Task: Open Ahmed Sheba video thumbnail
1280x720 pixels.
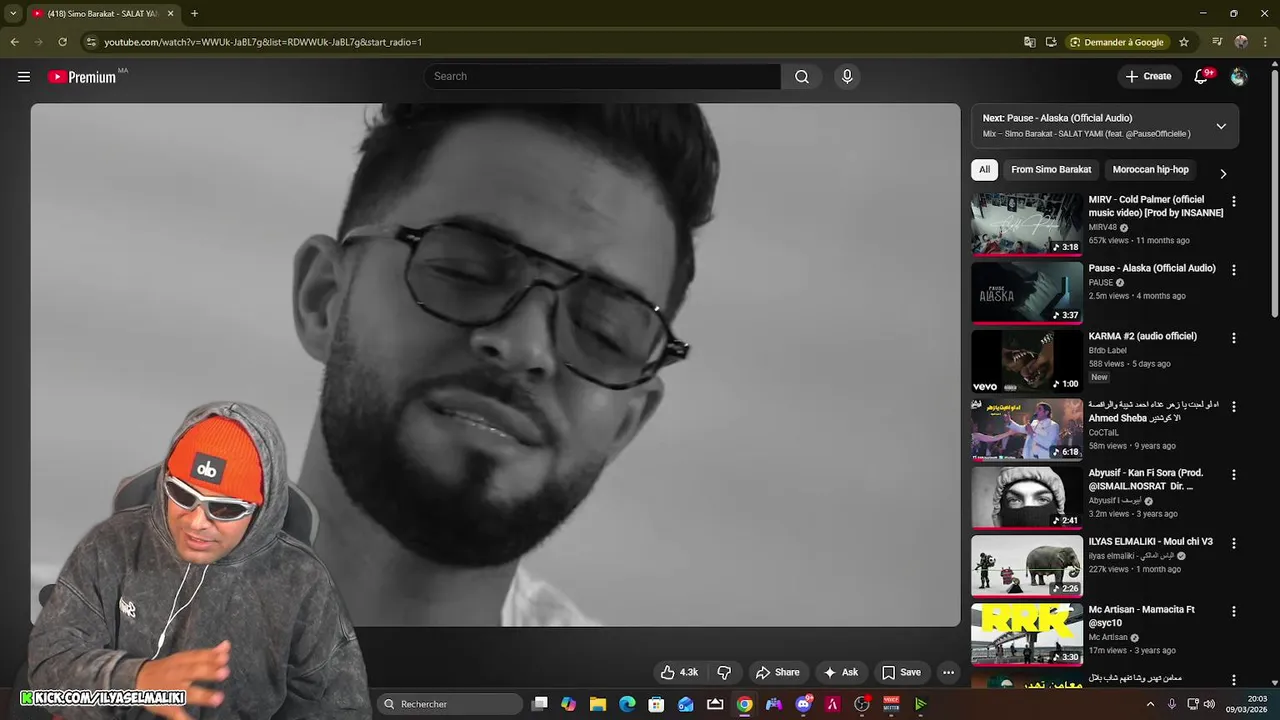Action: click(1027, 429)
